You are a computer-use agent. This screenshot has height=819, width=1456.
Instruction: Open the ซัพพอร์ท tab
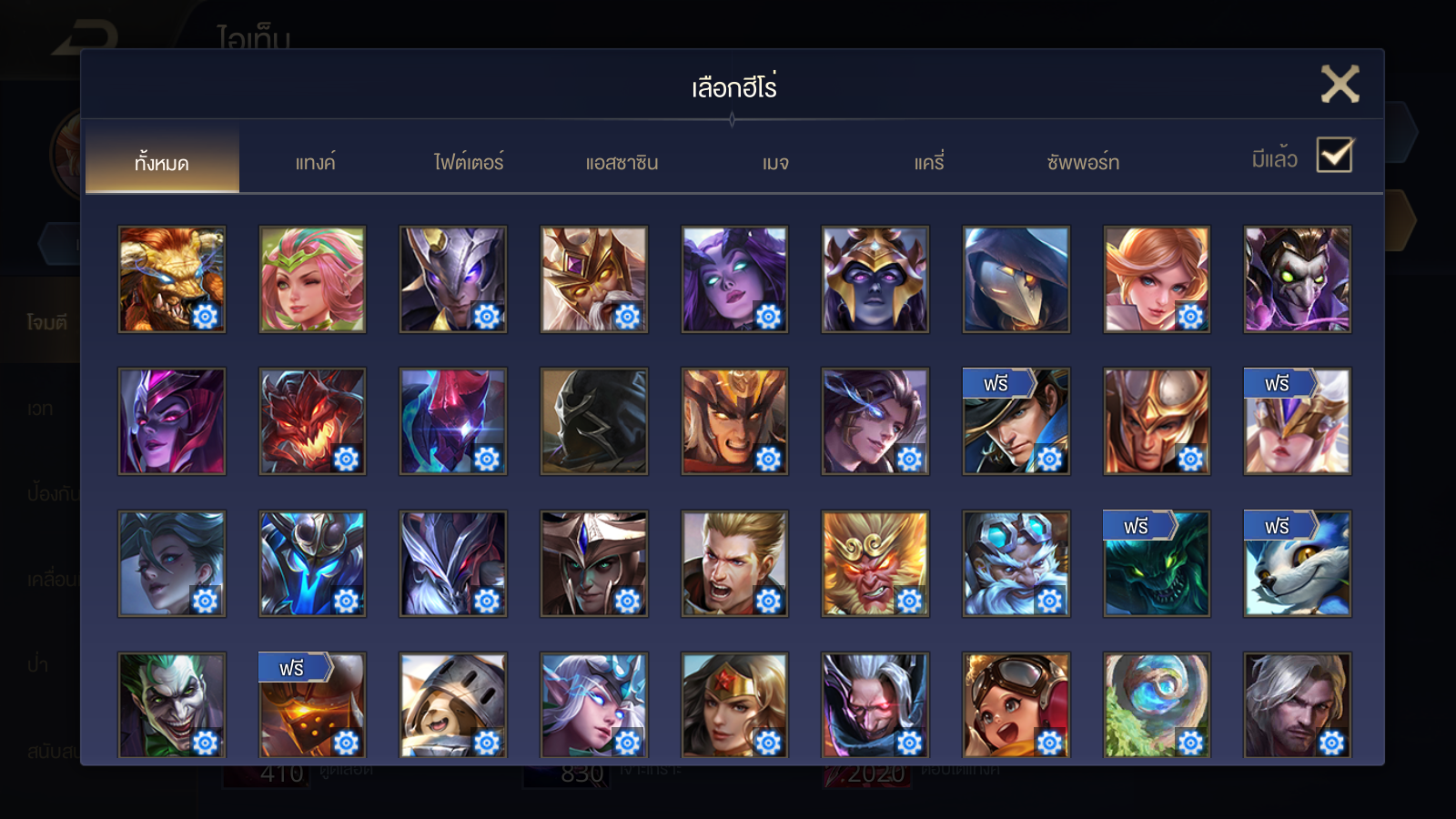[1083, 163]
